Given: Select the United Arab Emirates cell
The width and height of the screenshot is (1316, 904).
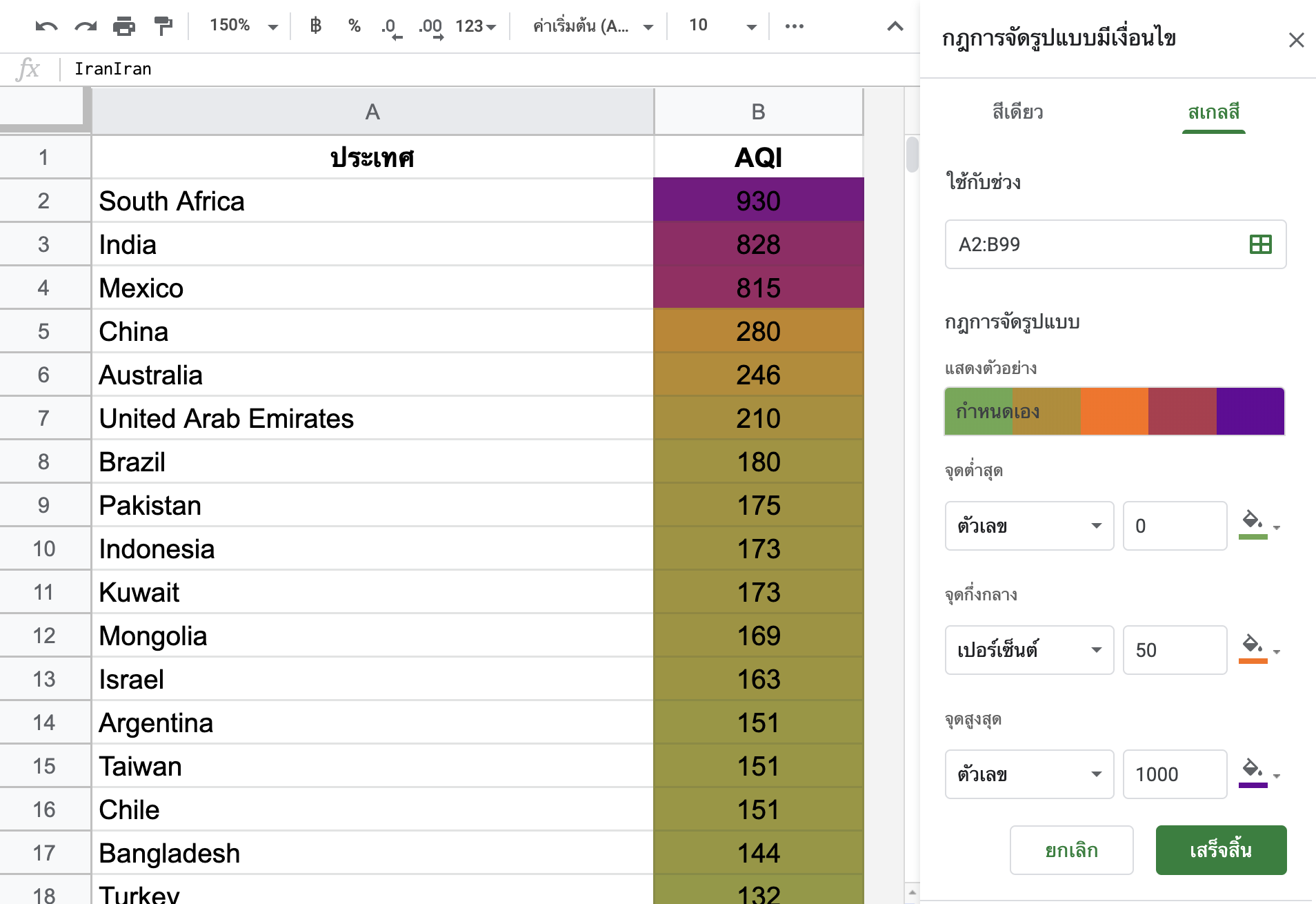Looking at the screenshot, I should pos(372,419).
